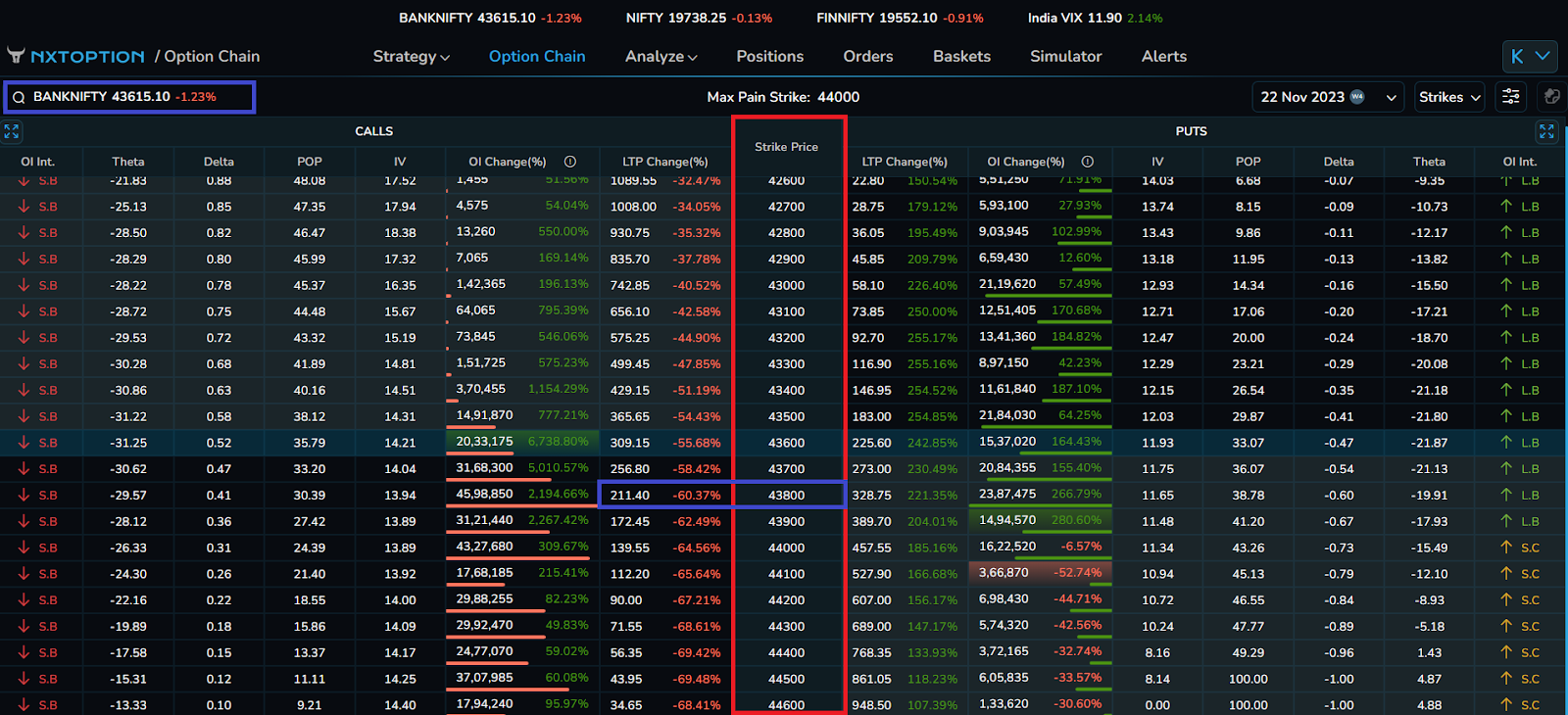The width and height of the screenshot is (1568, 715).
Task: Click the weekly expiry badge next to 22 Nov 2023
Action: pyautogui.click(x=1357, y=97)
